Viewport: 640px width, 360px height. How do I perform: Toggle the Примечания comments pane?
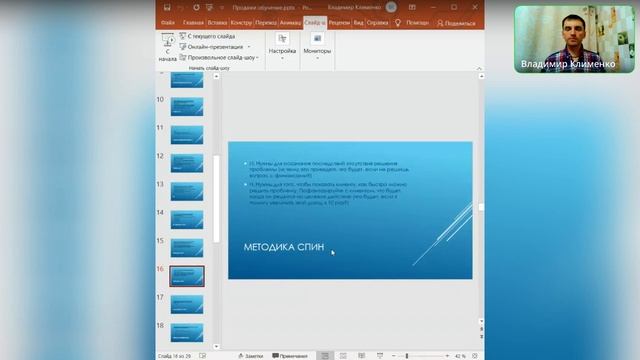(290, 356)
